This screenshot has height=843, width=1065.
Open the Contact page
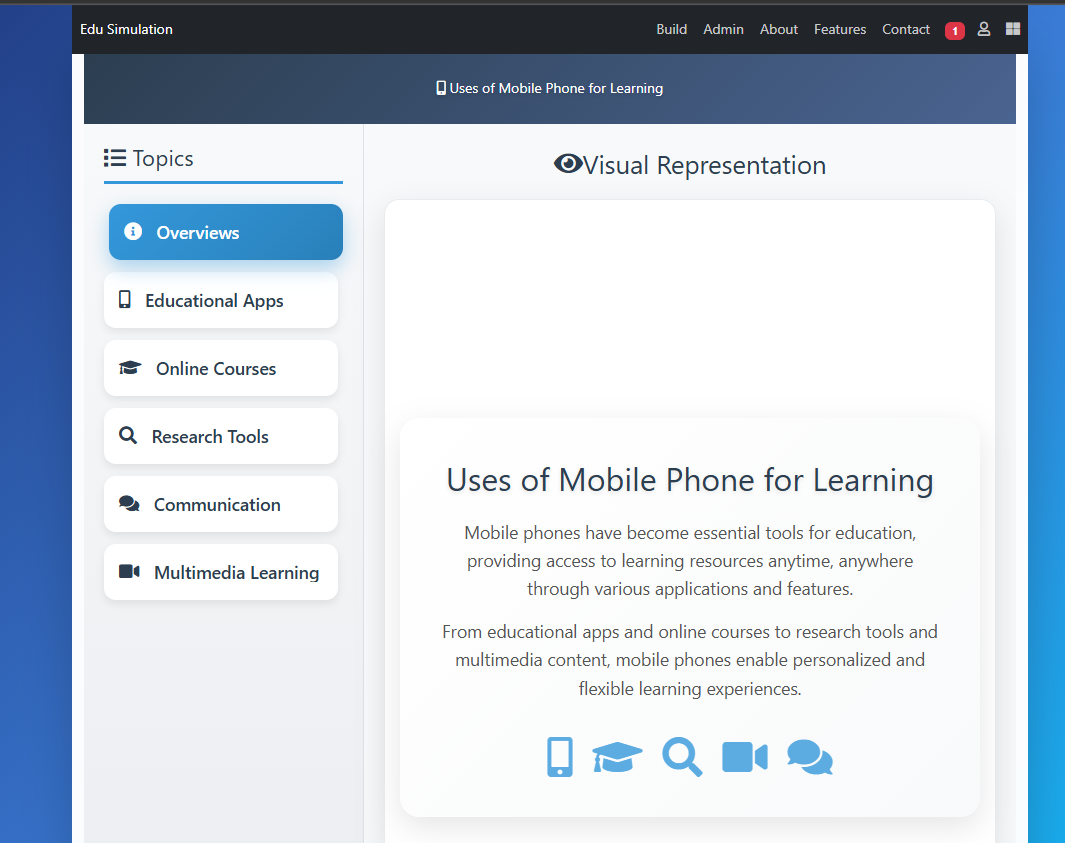[x=905, y=29]
